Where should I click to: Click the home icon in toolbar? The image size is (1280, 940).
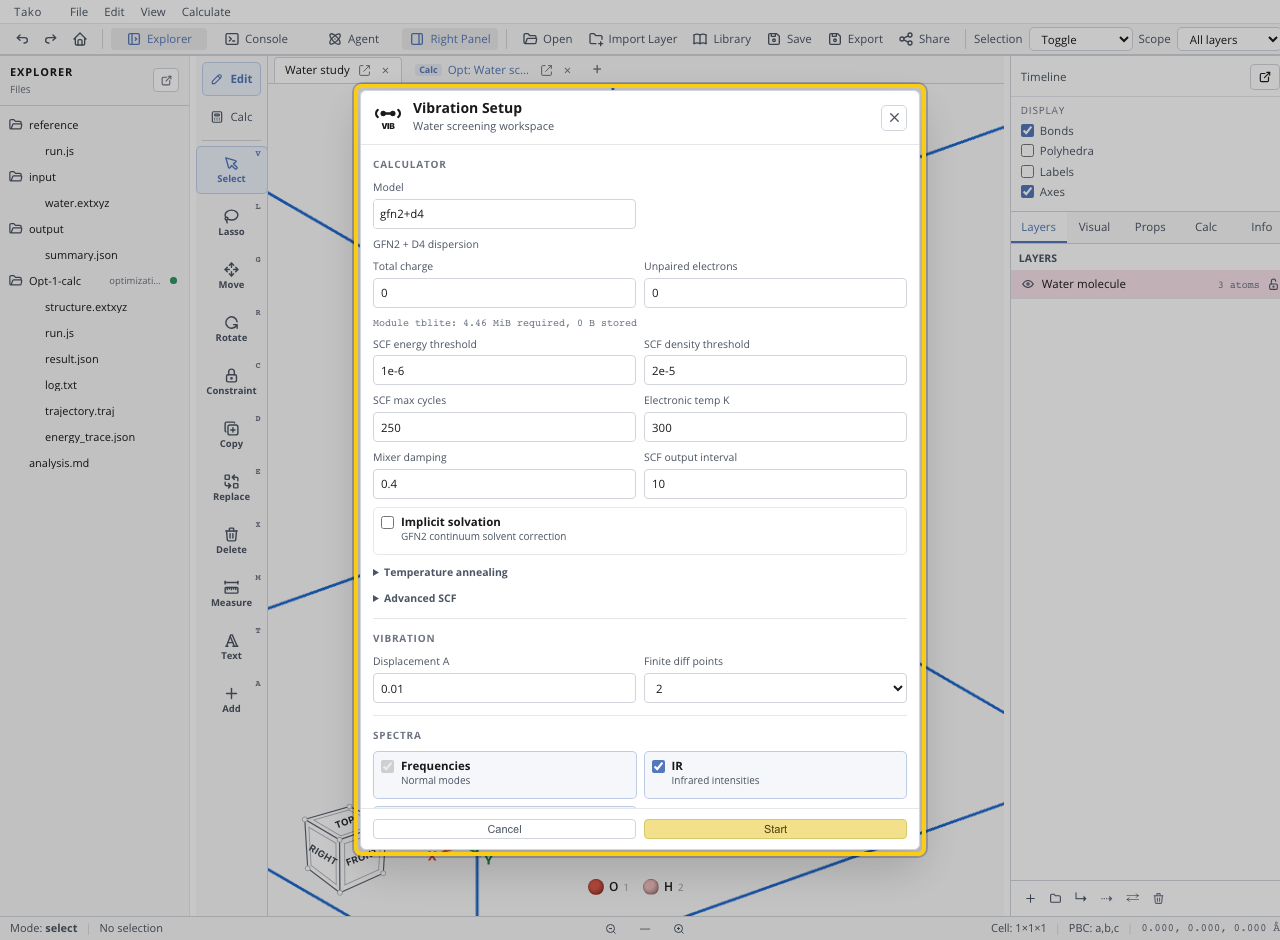[80, 39]
